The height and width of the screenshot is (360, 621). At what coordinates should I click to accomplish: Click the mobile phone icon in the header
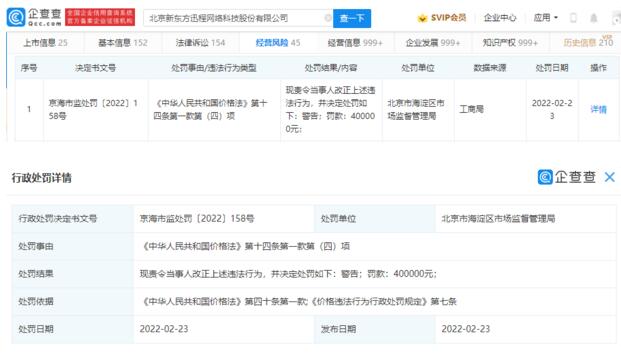(x=573, y=18)
